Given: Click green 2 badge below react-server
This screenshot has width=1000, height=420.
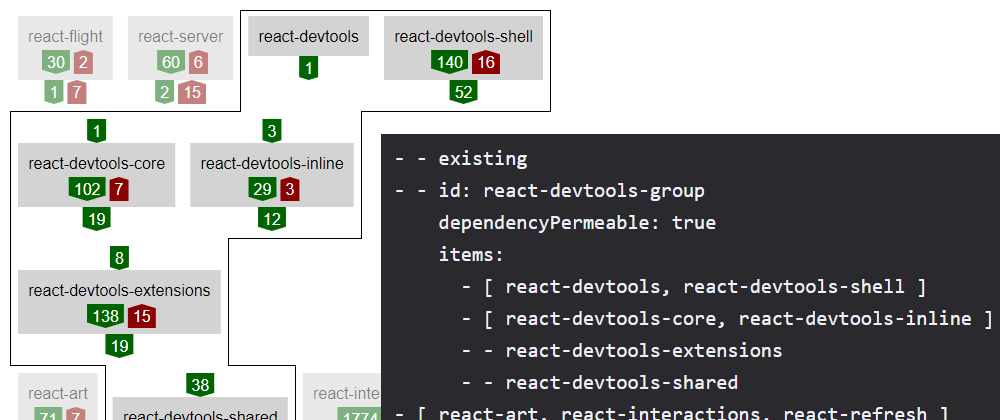Looking at the screenshot, I should (165, 93).
